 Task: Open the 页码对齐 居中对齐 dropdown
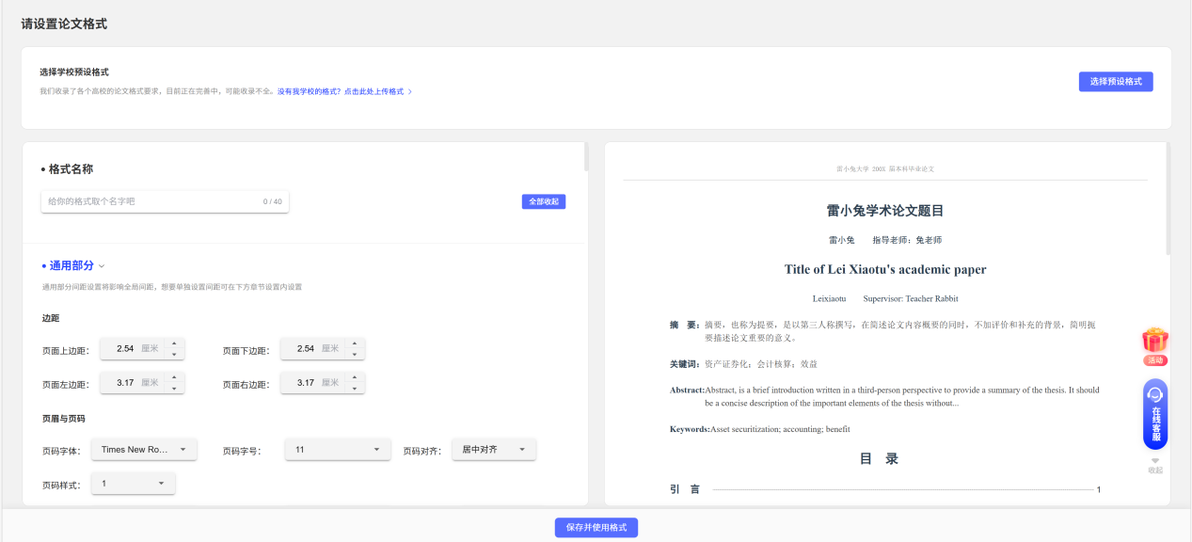493,450
